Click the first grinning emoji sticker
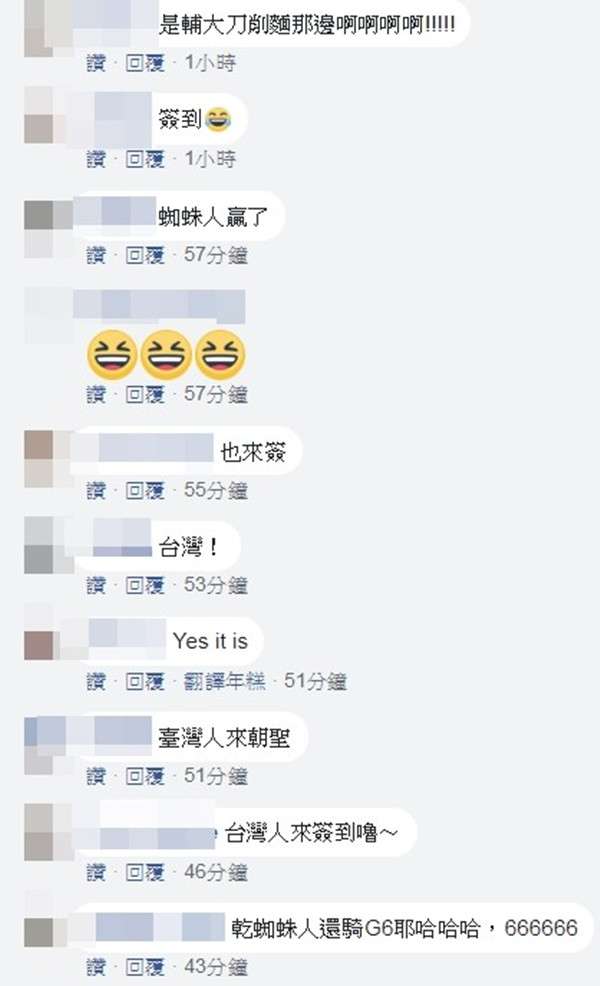The width and height of the screenshot is (600, 986). 111,355
